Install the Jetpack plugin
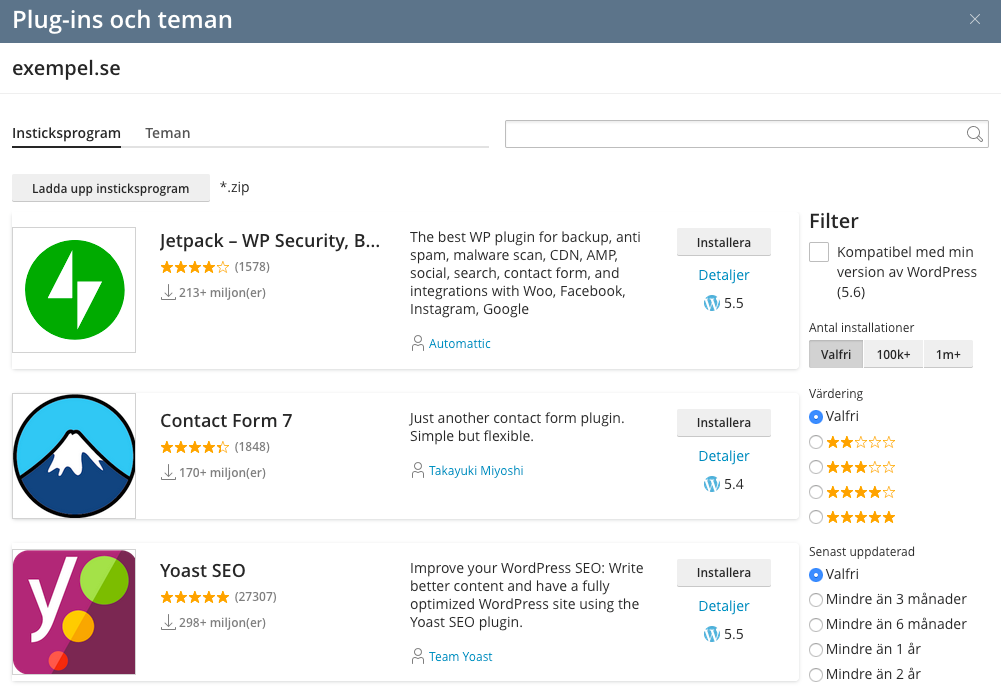1001x694 pixels. tap(723, 242)
